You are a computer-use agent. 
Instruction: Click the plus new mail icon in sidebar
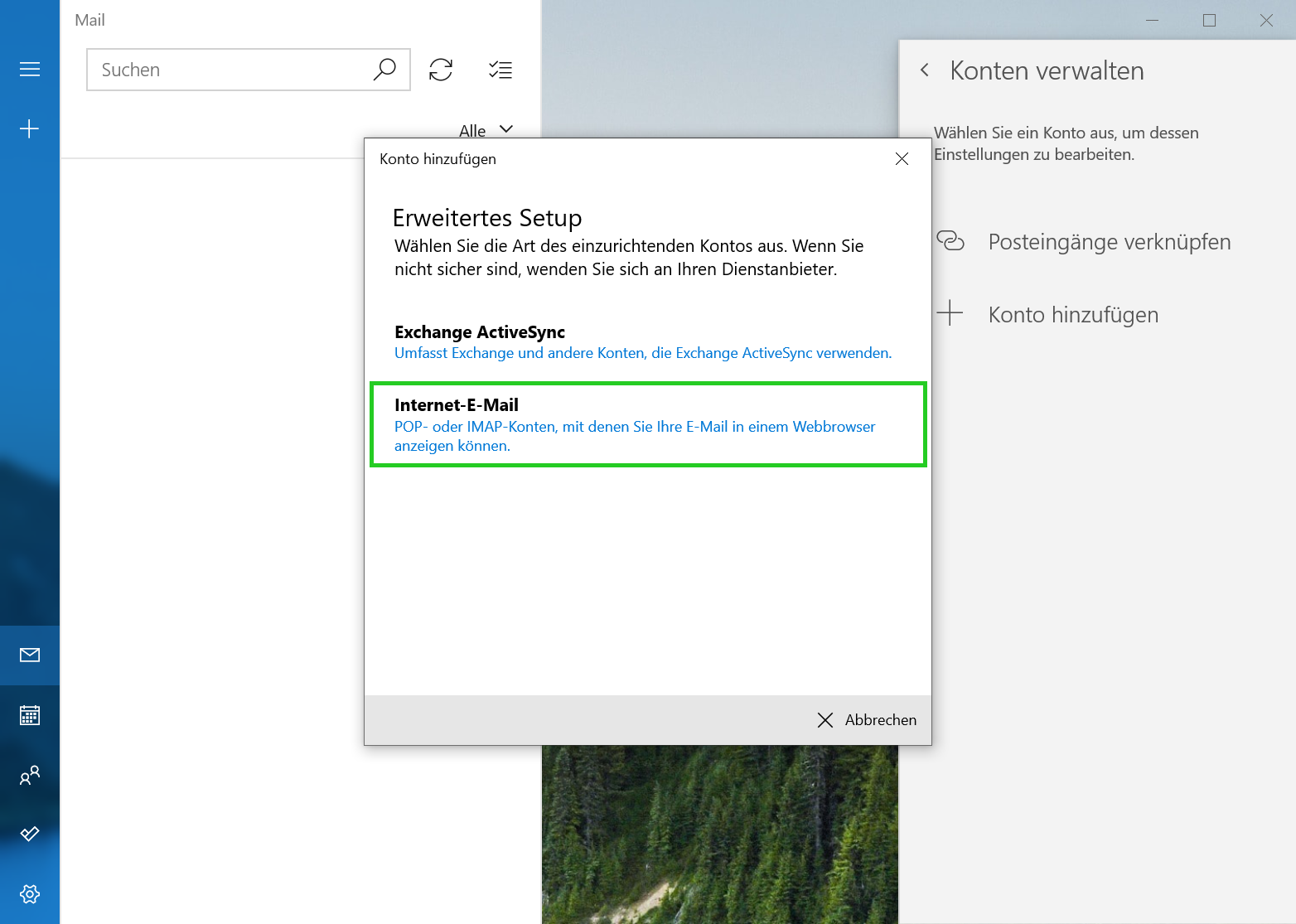(30, 129)
